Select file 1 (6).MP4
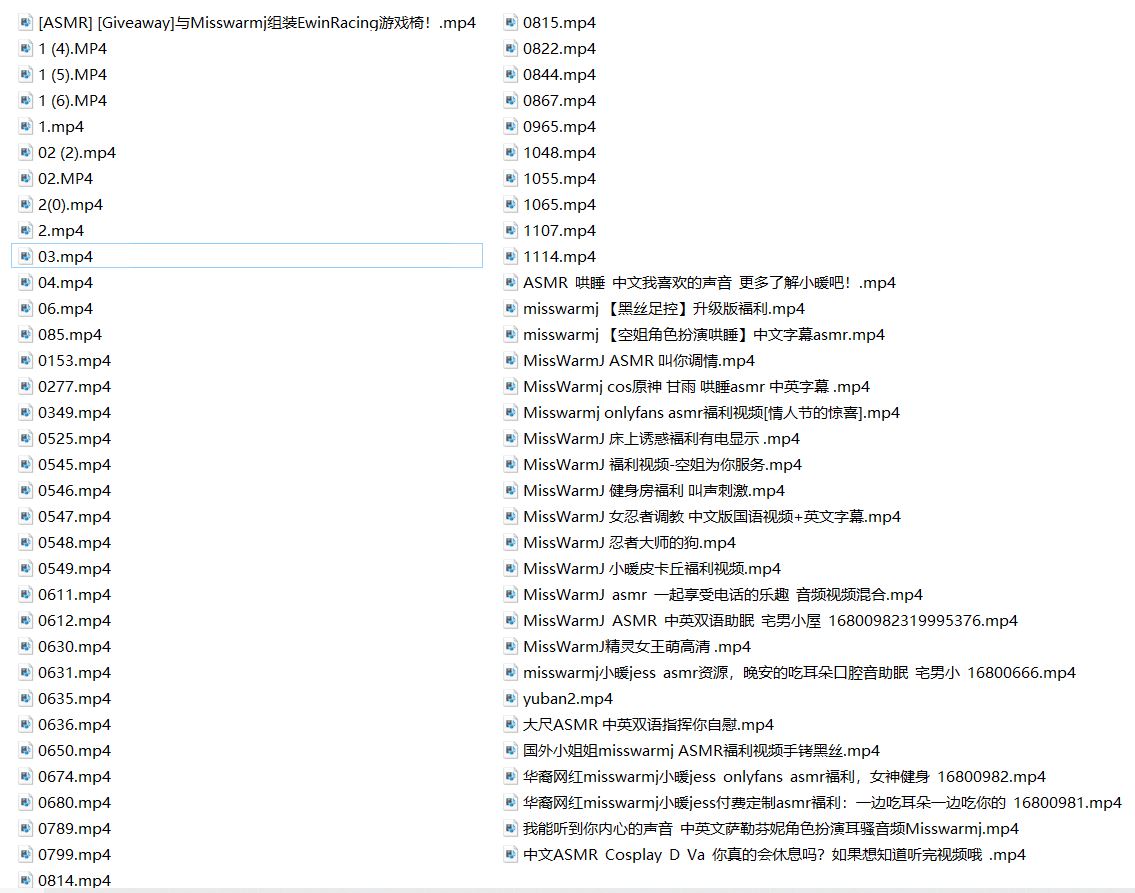This screenshot has height=893, width=1135. (72, 101)
